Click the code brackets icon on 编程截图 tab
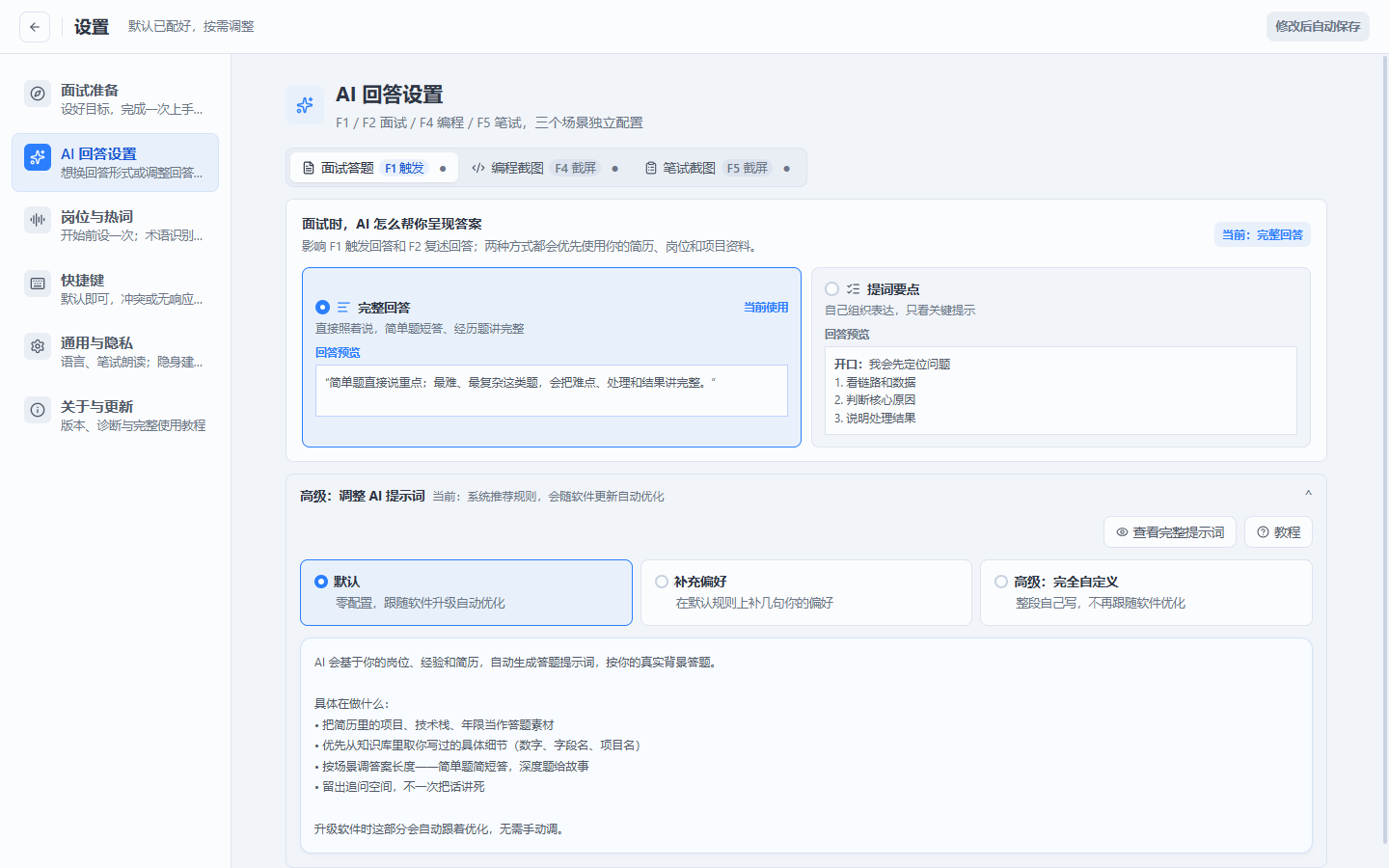Screen dimensions: 1389x868 (478, 168)
